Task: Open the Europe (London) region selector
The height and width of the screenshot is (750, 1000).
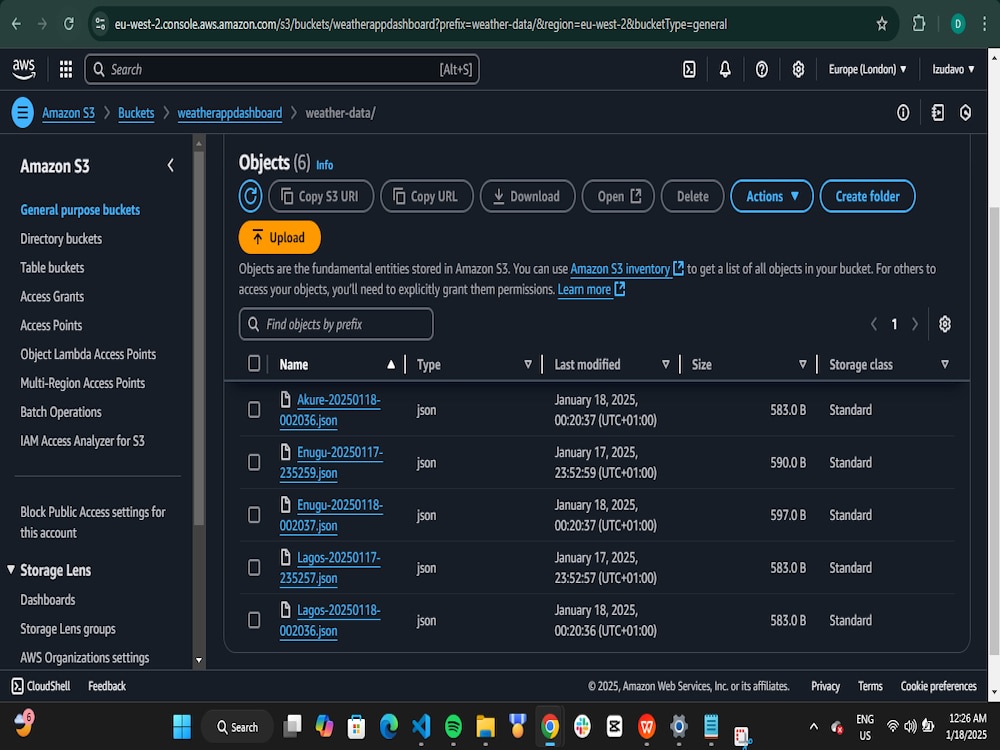Action: pos(867,69)
